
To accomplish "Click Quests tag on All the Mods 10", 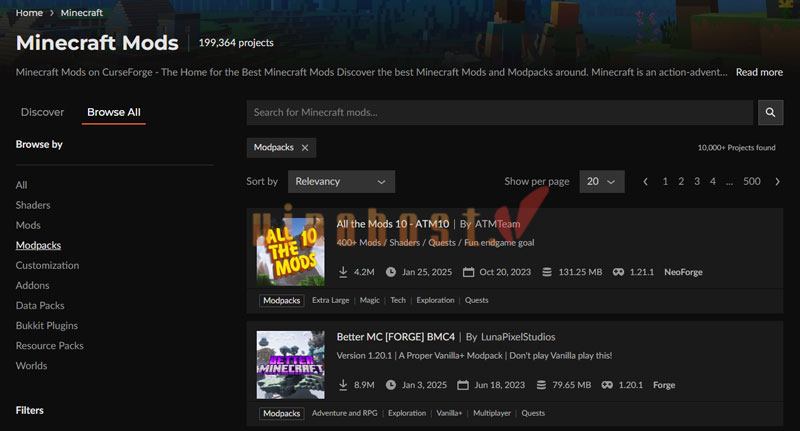I will (477, 300).
